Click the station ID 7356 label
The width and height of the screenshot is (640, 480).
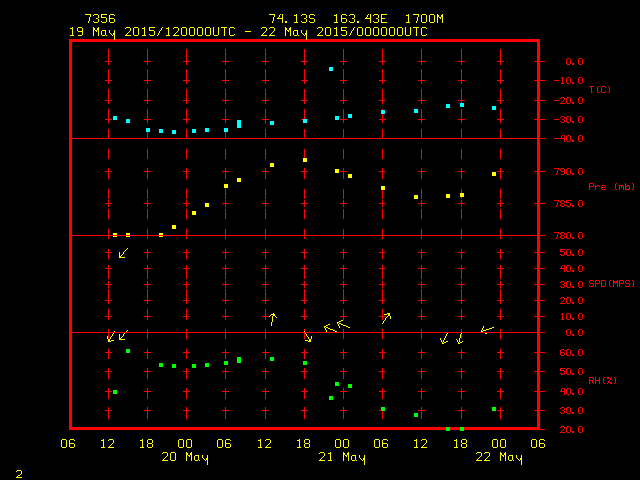[100, 19]
